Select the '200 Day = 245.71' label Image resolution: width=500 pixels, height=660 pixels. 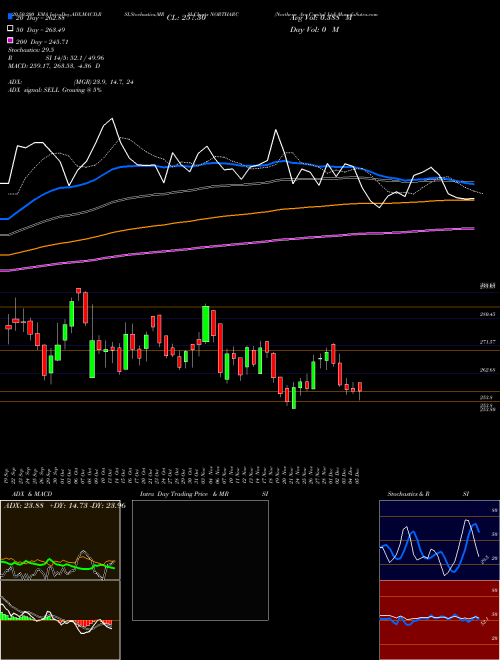click(42, 42)
